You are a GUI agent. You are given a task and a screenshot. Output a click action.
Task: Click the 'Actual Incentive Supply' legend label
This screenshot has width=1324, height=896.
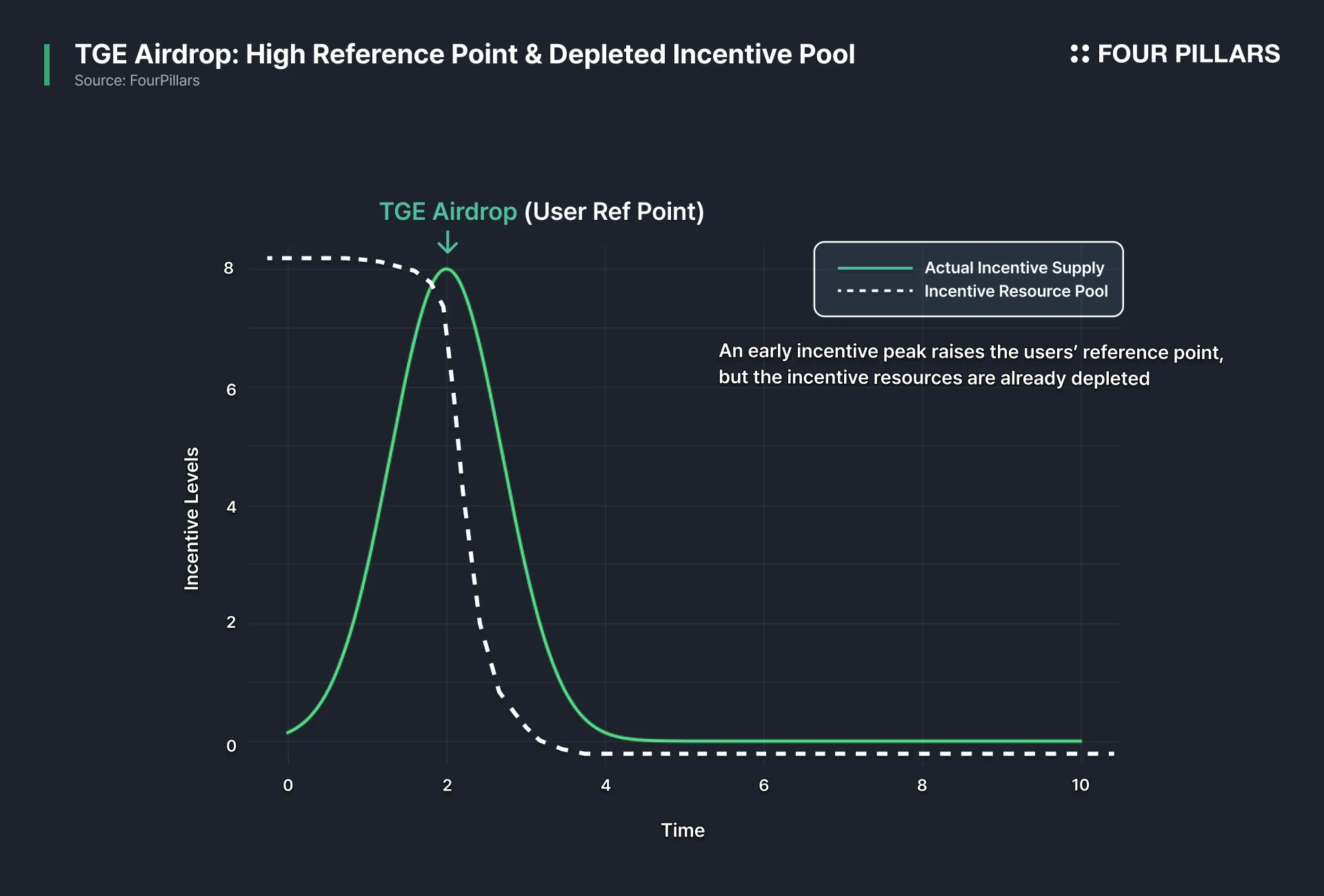point(1014,267)
